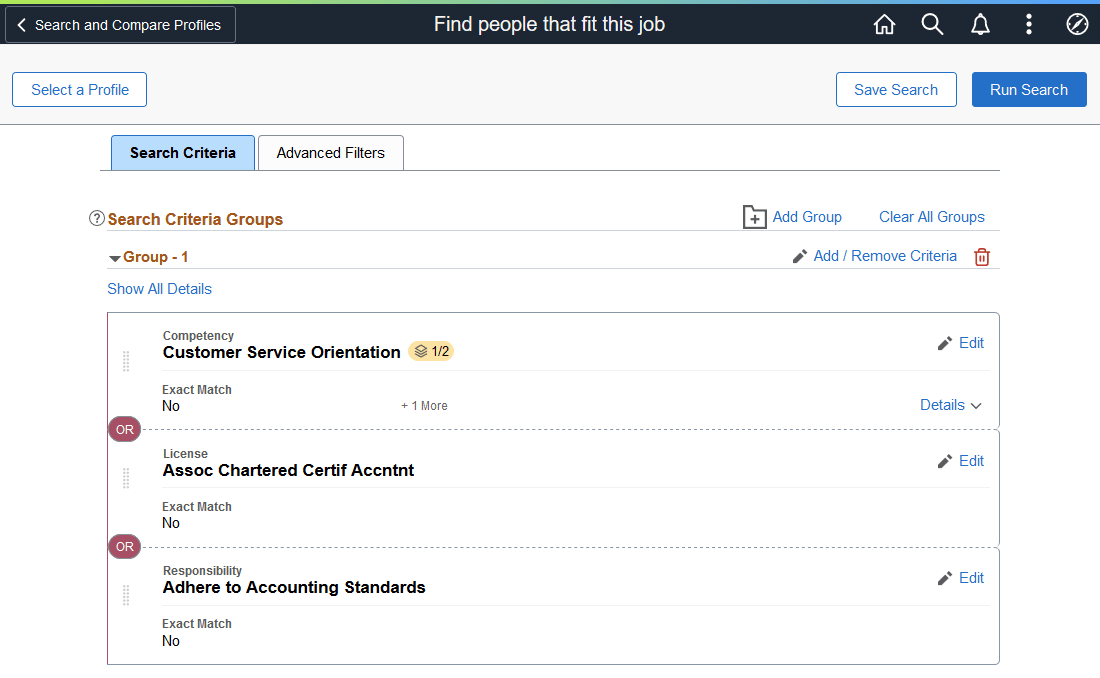Delete Group - 1 using the trash icon
This screenshot has height=678, width=1100.
coord(981,256)
